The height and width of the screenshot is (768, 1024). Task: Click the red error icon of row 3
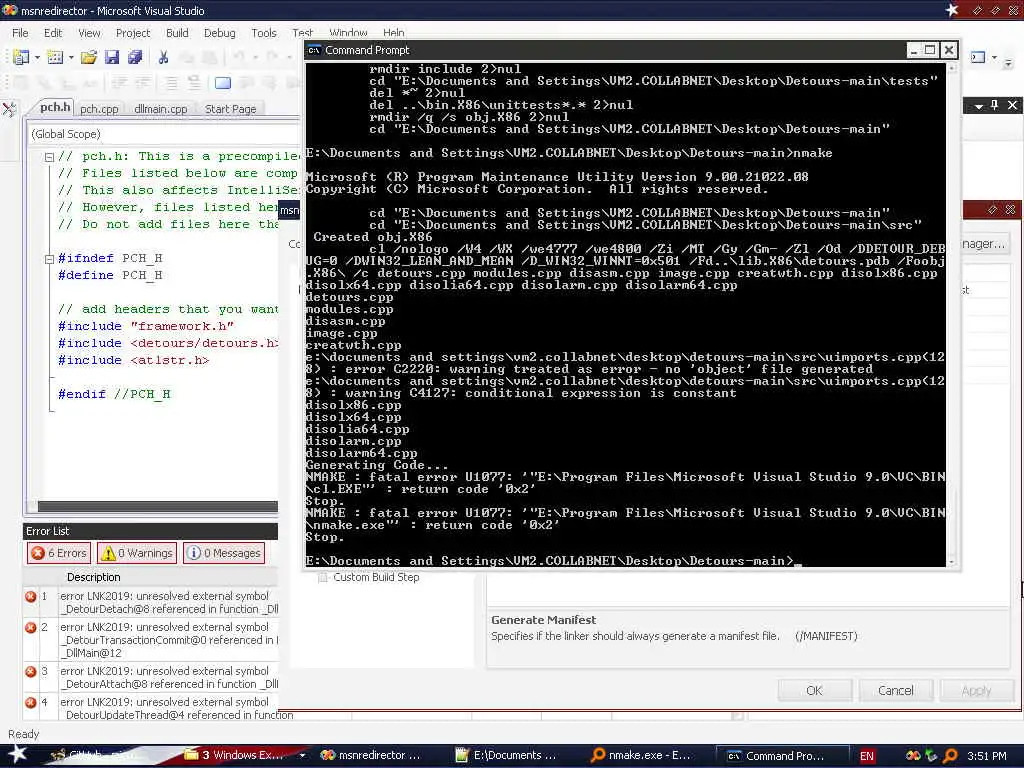pos(30,671)
